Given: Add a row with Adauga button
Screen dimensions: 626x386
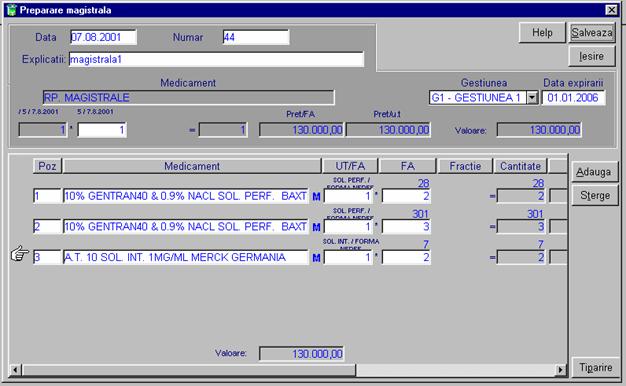Looking at the screenshot, I should pyautogui.click(x=594, y=172).
